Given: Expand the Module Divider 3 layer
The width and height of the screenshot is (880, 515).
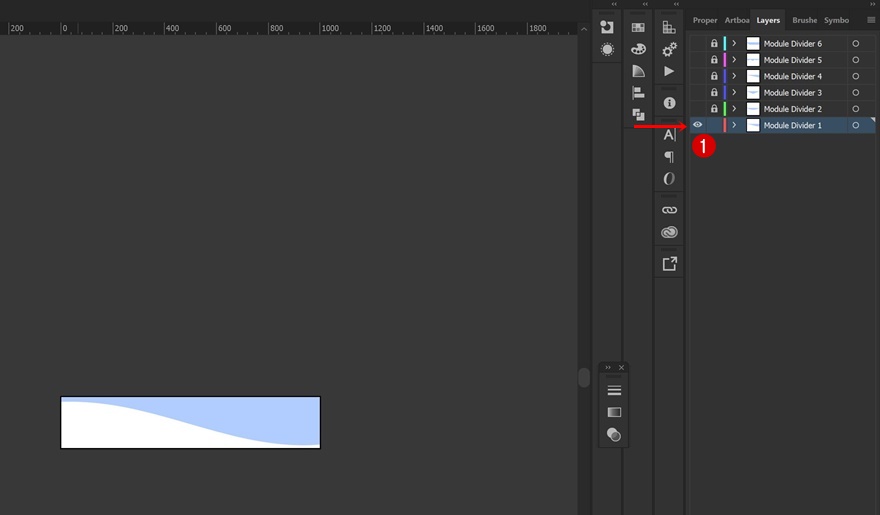Looking at the screenshot, I should pos(734,92).
